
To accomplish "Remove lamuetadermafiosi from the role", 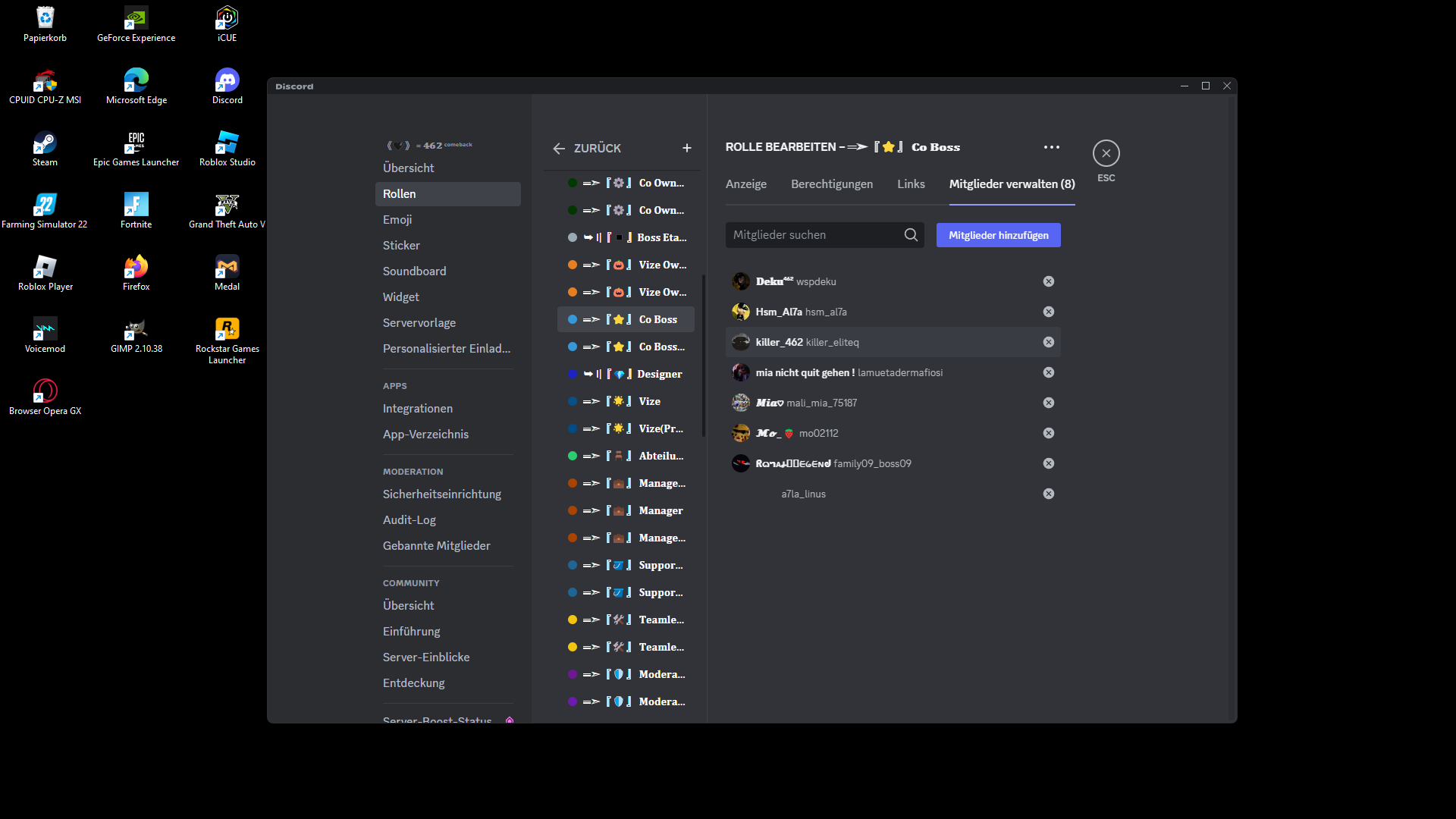I will [x=1048, y=372].
